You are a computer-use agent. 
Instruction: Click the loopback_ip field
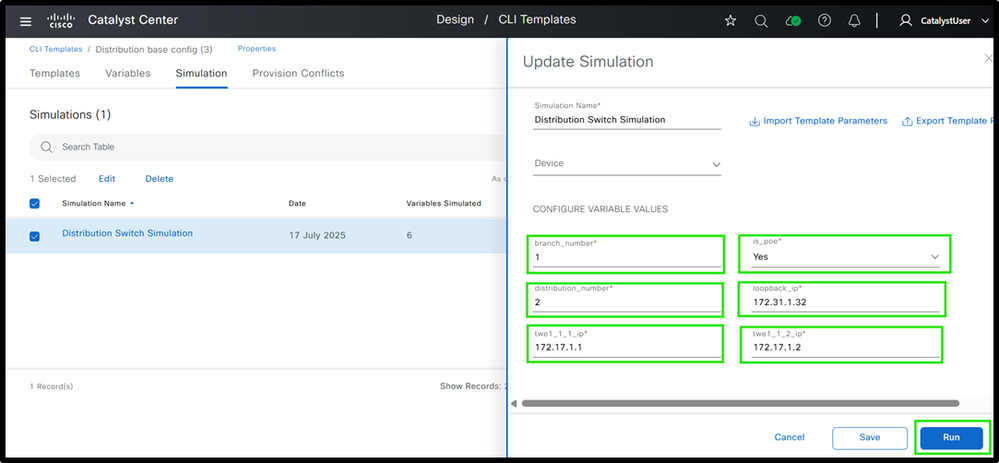[845, 303]
